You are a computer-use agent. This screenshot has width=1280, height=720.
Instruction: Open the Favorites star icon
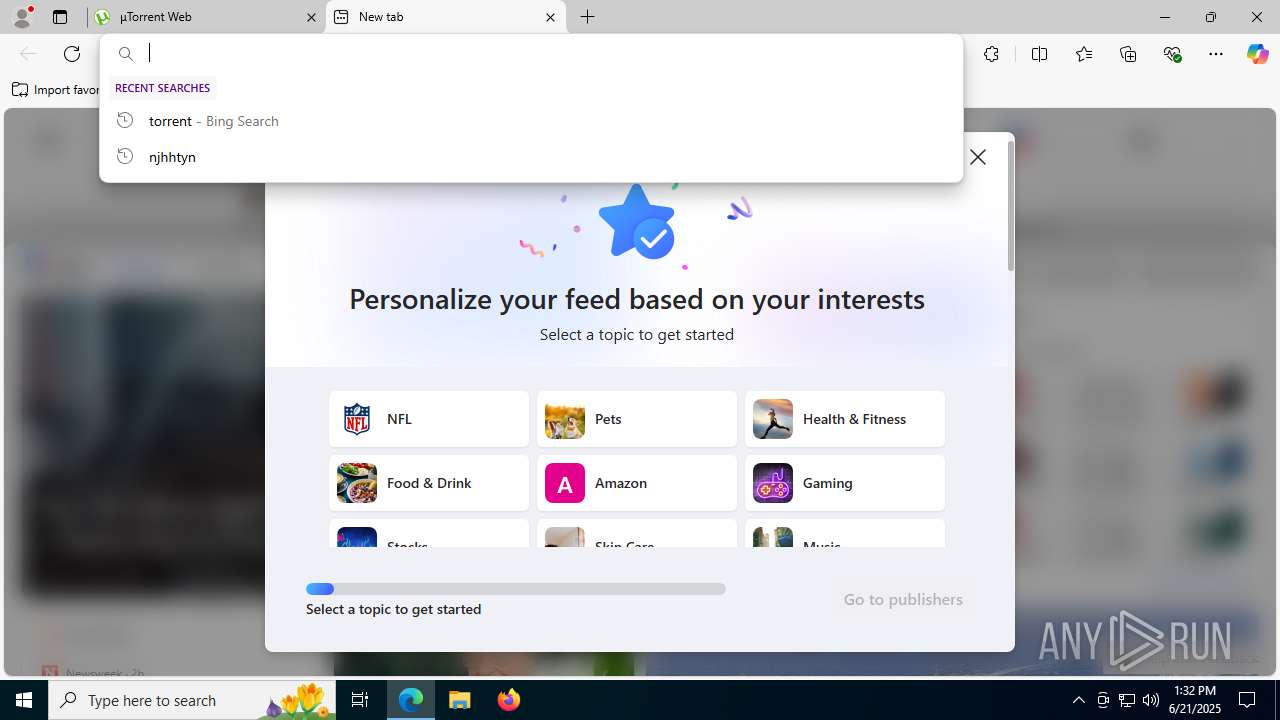pyautogui.click(x=1084, y=54)
